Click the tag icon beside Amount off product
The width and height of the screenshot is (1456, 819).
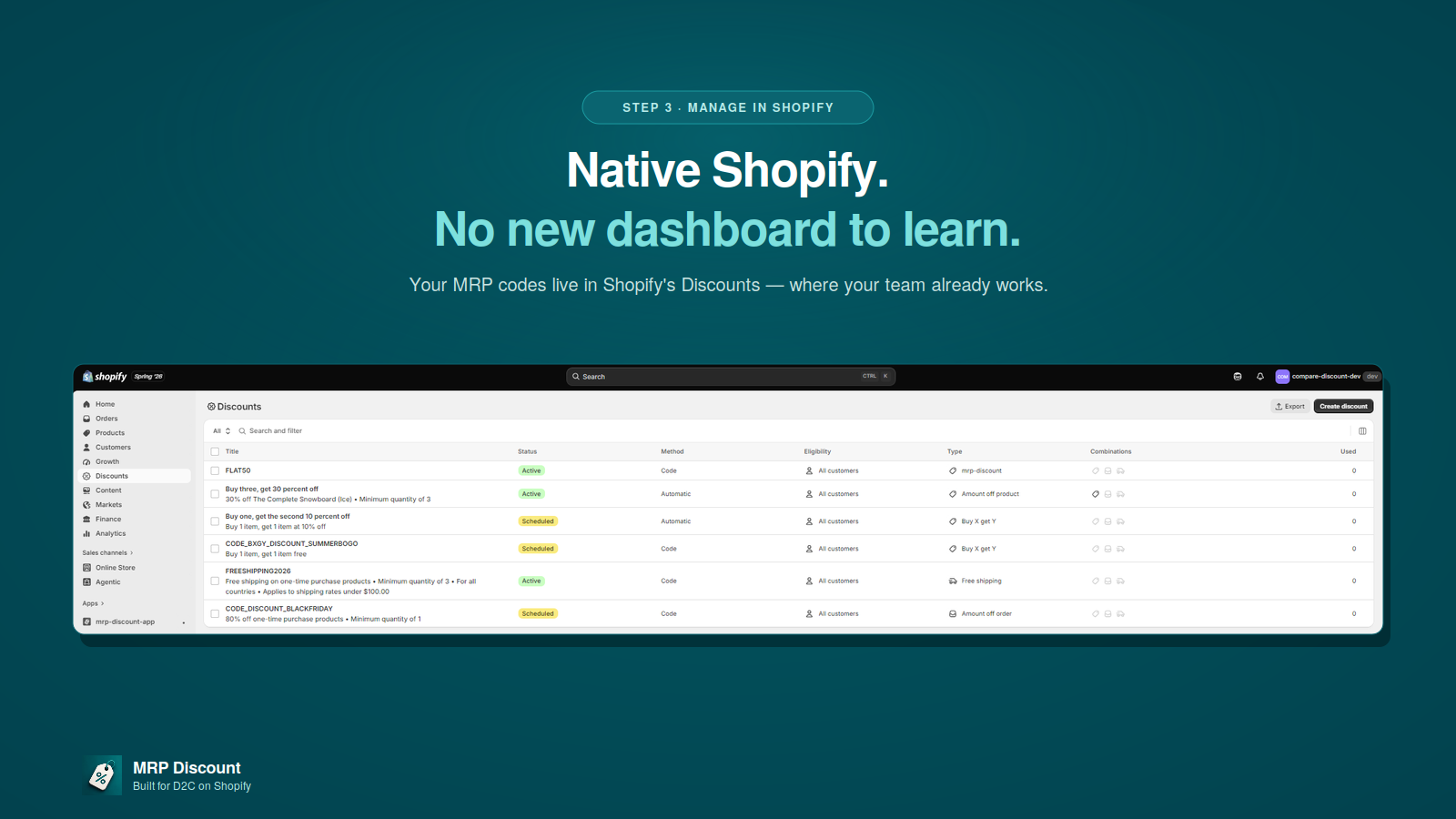pyautogui.click(x=953, y=494)
